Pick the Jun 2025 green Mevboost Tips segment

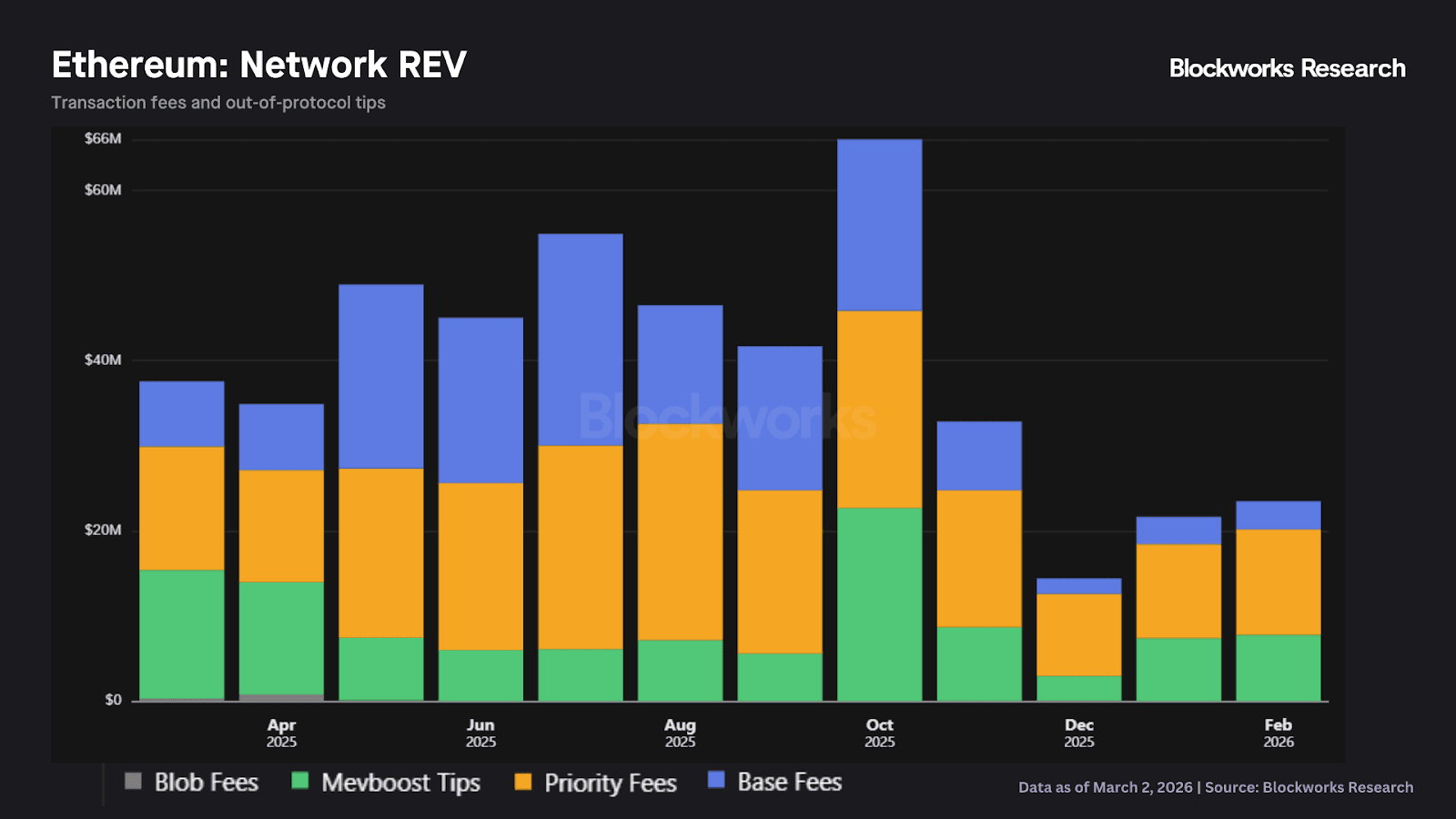pyautogui.click(x=480, y=675)
